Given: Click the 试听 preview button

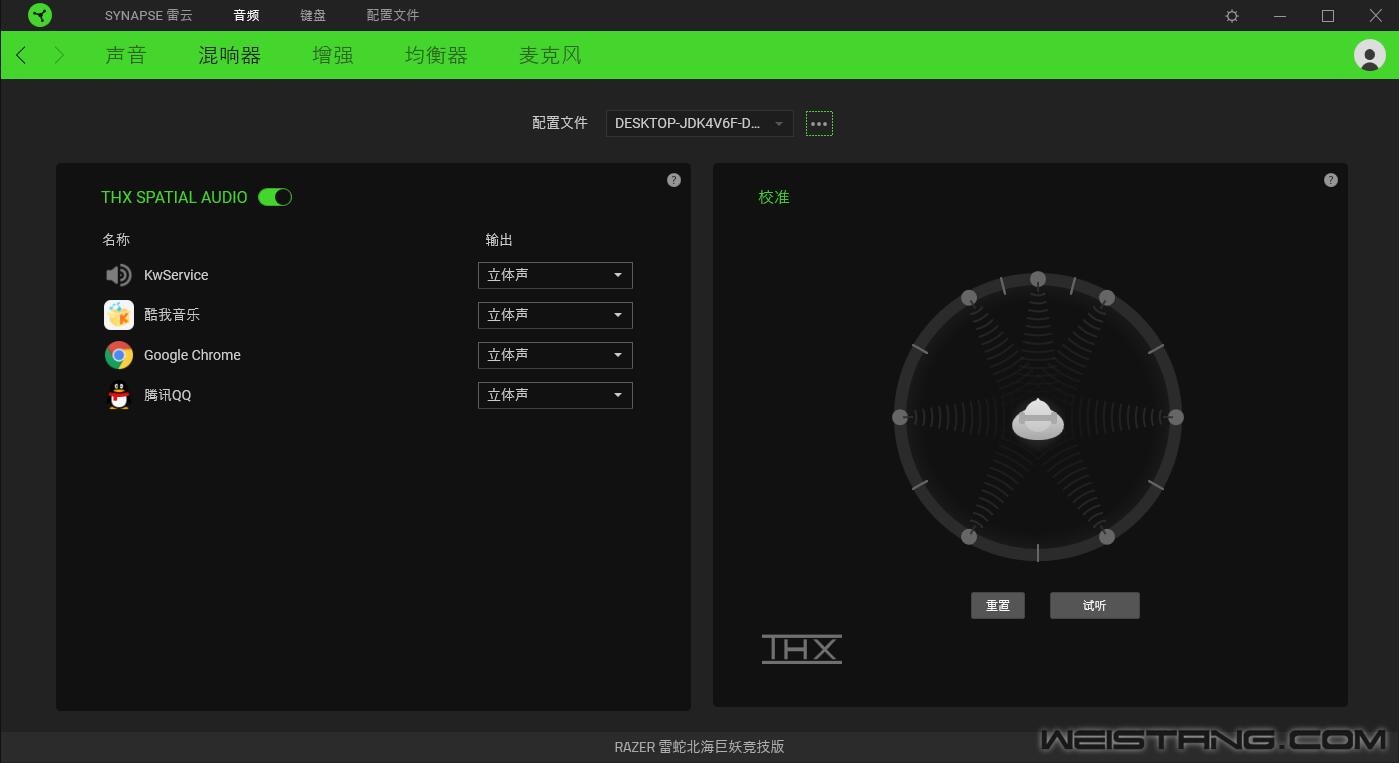Looking at the screenshot, I should (1095, 606).
